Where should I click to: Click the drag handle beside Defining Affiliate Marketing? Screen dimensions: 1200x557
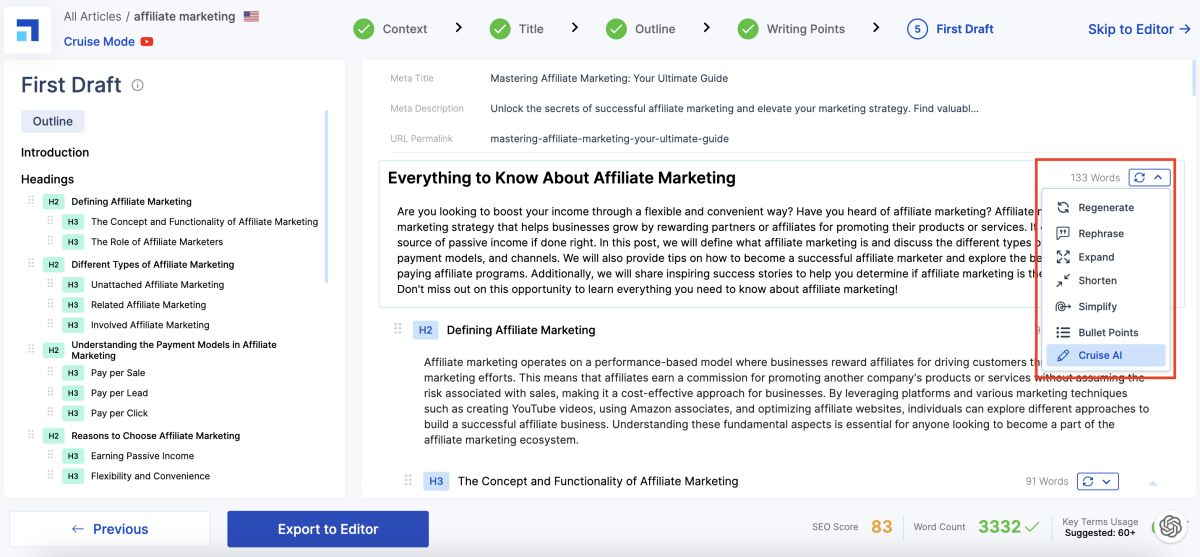coord(398,329)
